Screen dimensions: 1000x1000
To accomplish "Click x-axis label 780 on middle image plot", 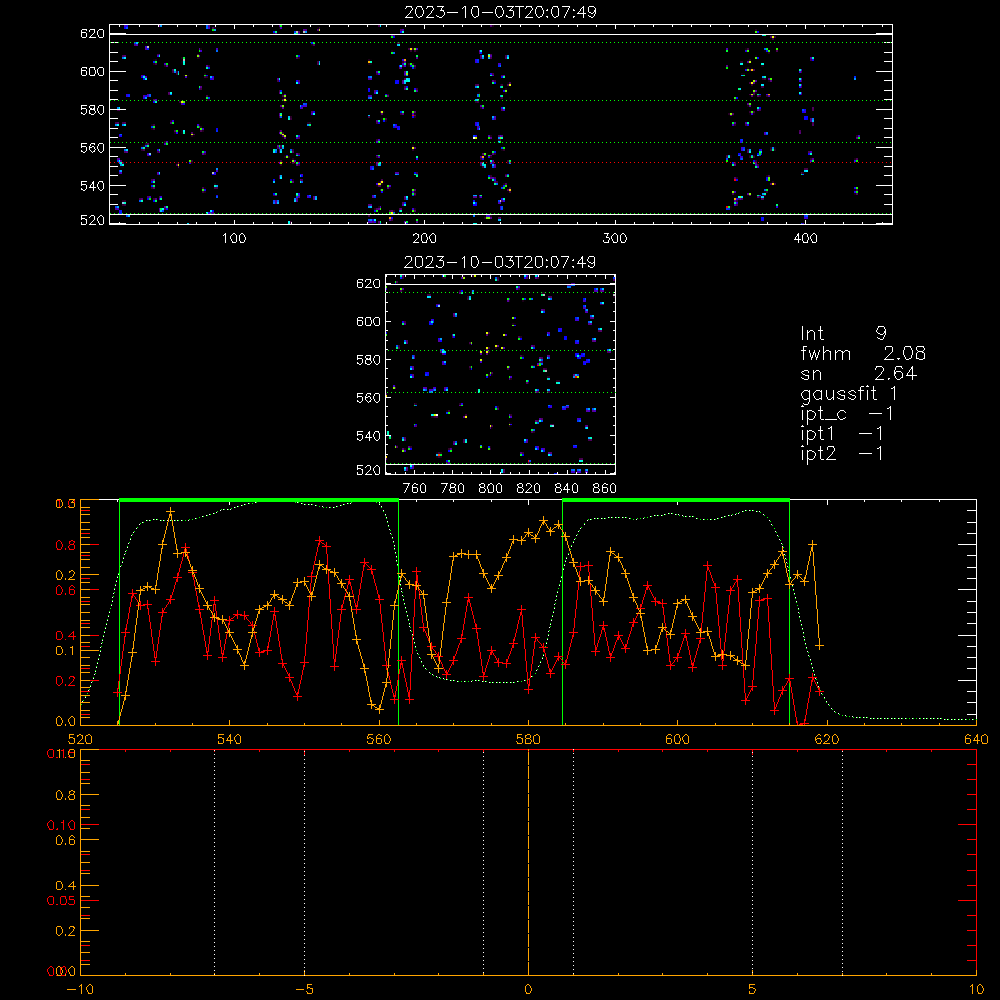I will coord(453,489).
